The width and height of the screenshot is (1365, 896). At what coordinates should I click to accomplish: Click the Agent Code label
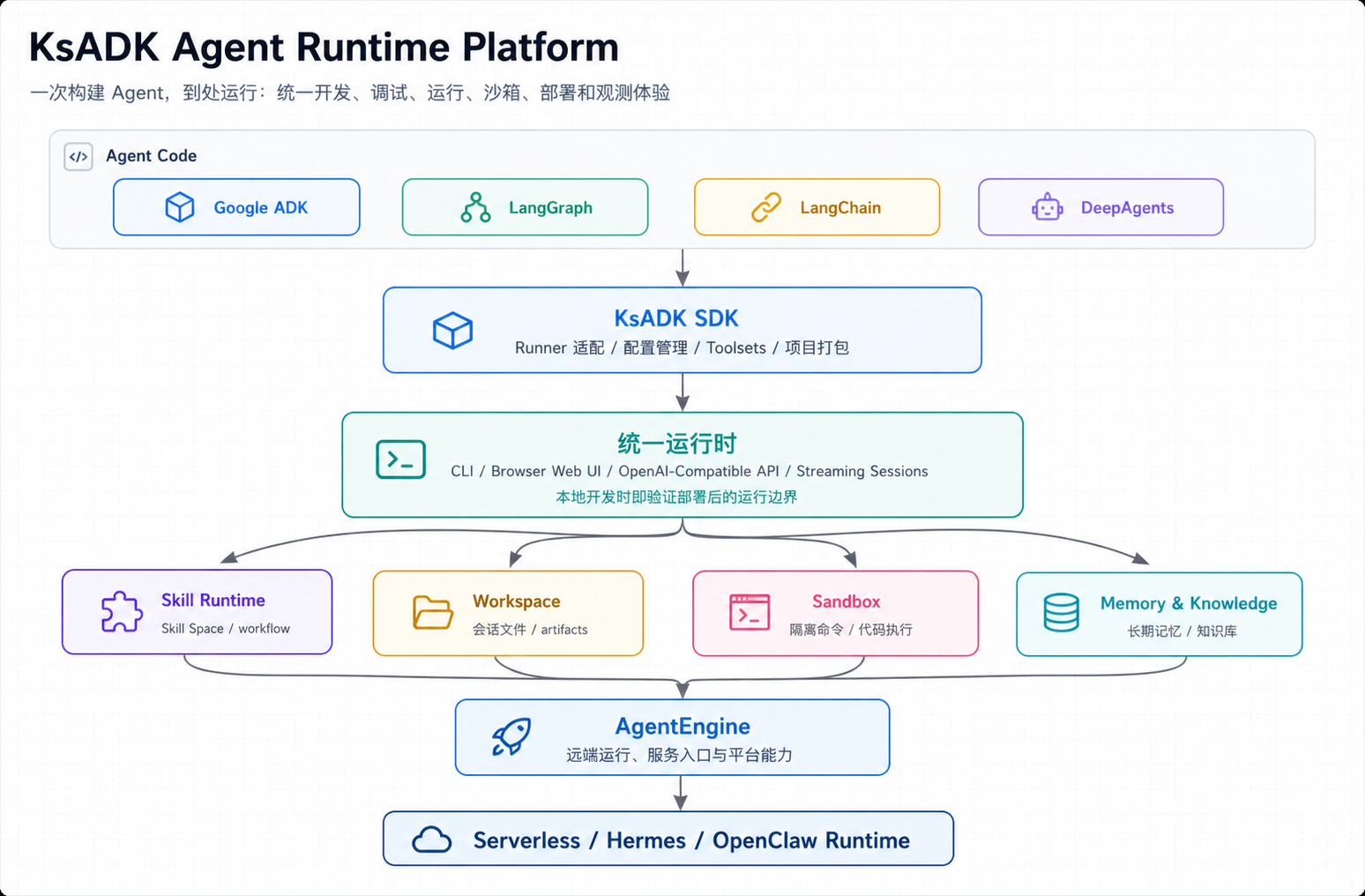click(151, 156)
